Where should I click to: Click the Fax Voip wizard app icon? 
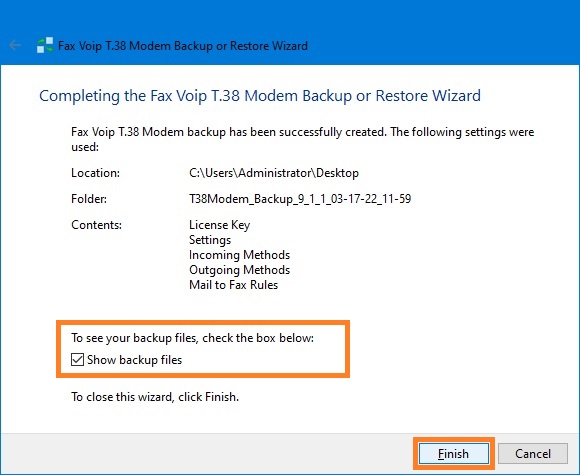(45, 46)
